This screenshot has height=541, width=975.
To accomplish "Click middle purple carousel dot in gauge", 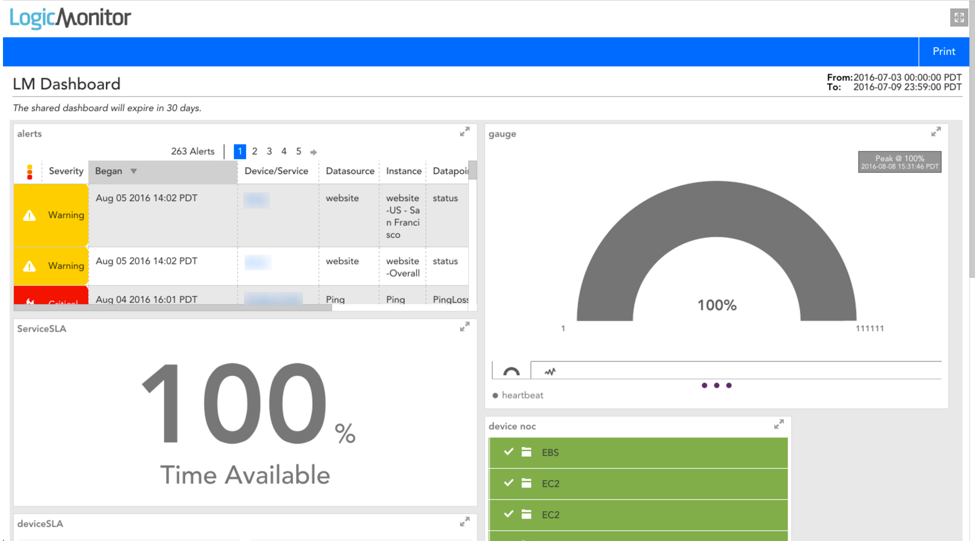I will click(x=716, y=386).
